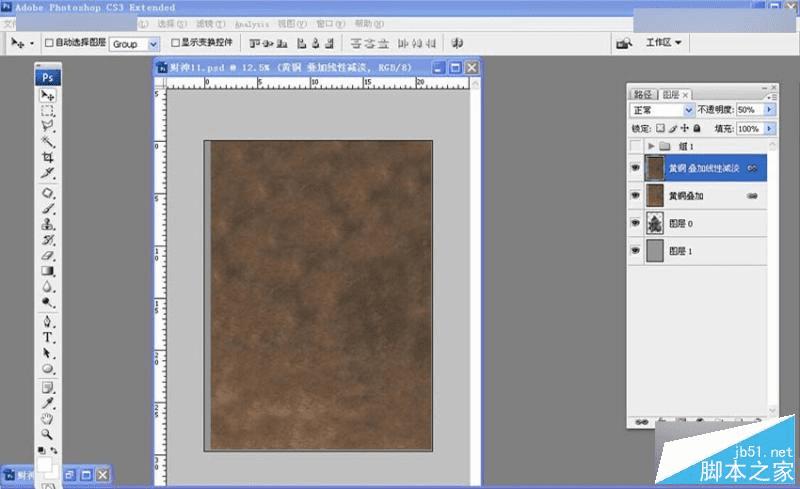
Task: Open the opacity slider arrow at 50%
Action: [x=770, y=110]
